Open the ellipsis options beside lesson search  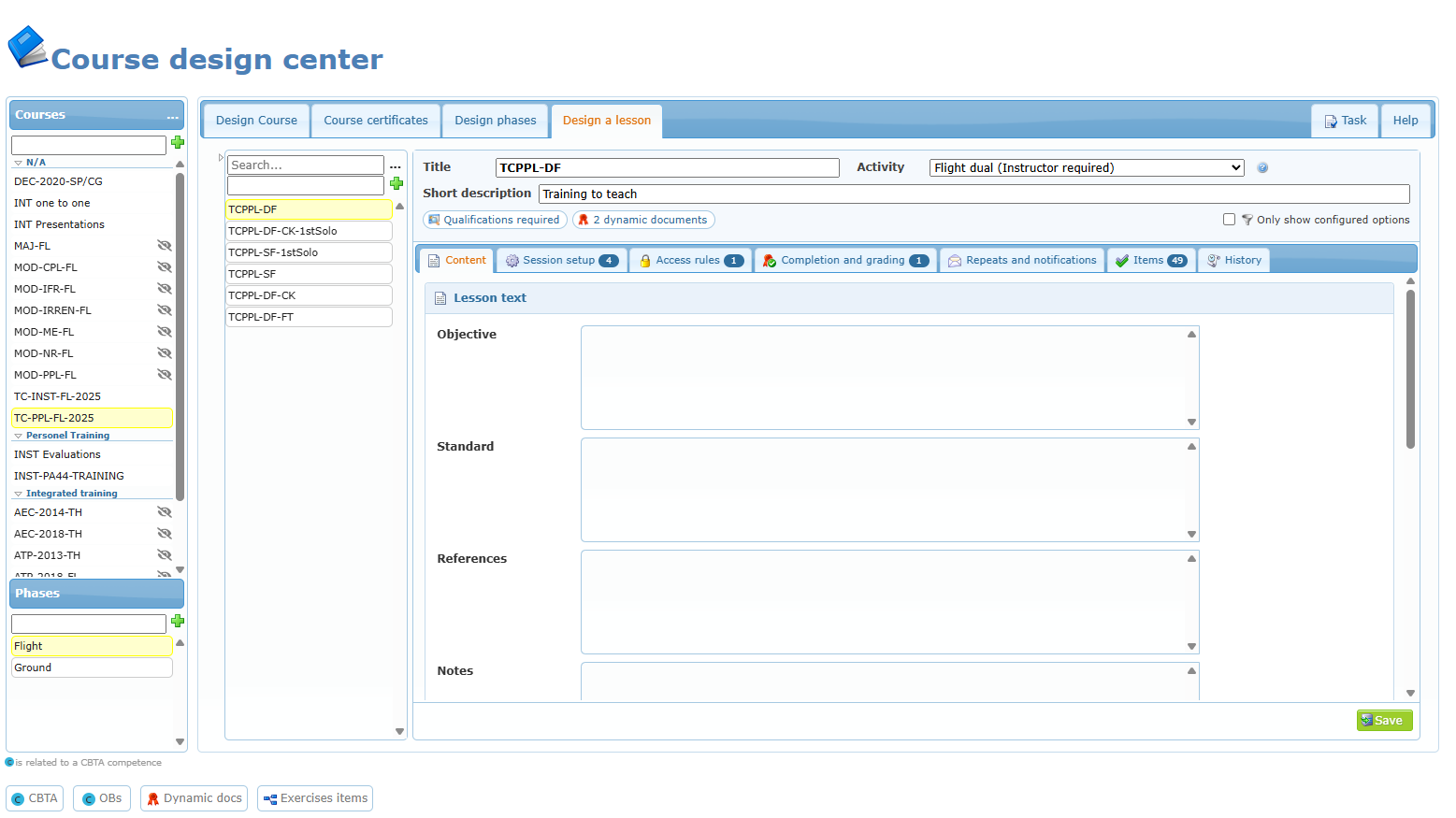point(396,165)
